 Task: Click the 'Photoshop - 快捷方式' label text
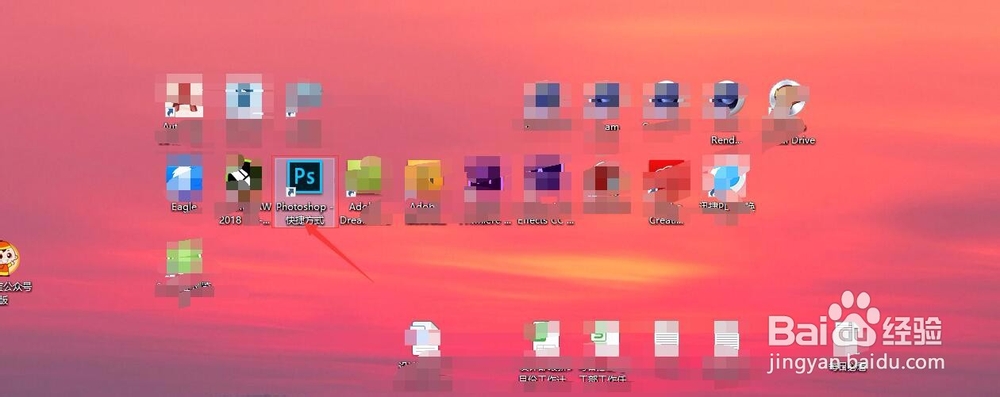(x=304, y=214)
